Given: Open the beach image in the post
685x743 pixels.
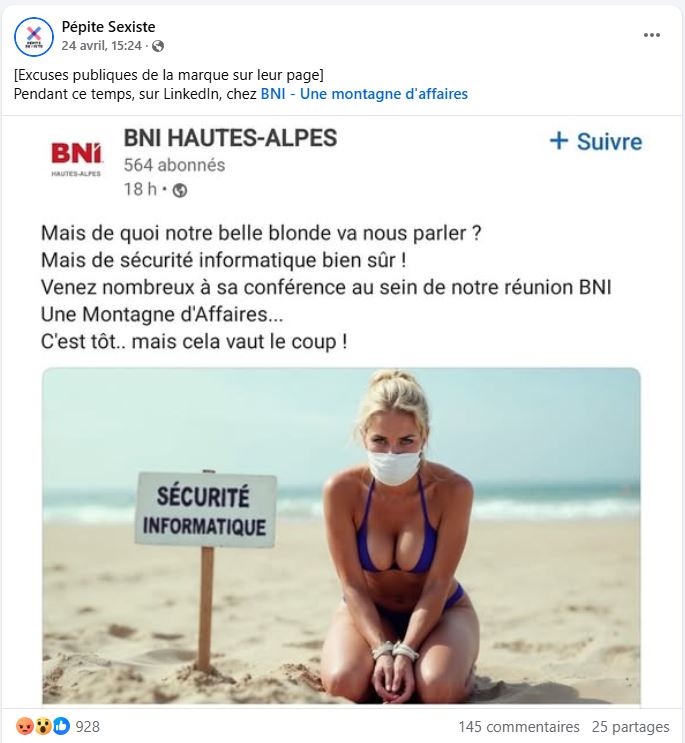Looking at the screenshot, I should click(x=342, y=536).
